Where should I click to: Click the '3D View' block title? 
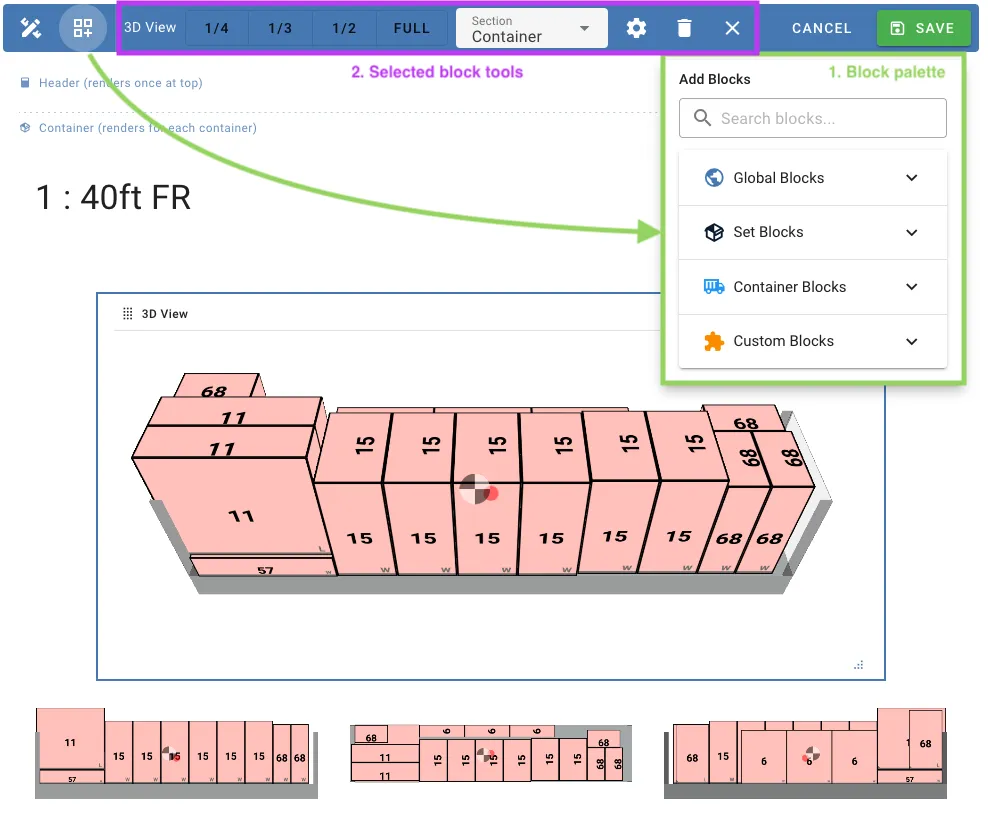164,313
